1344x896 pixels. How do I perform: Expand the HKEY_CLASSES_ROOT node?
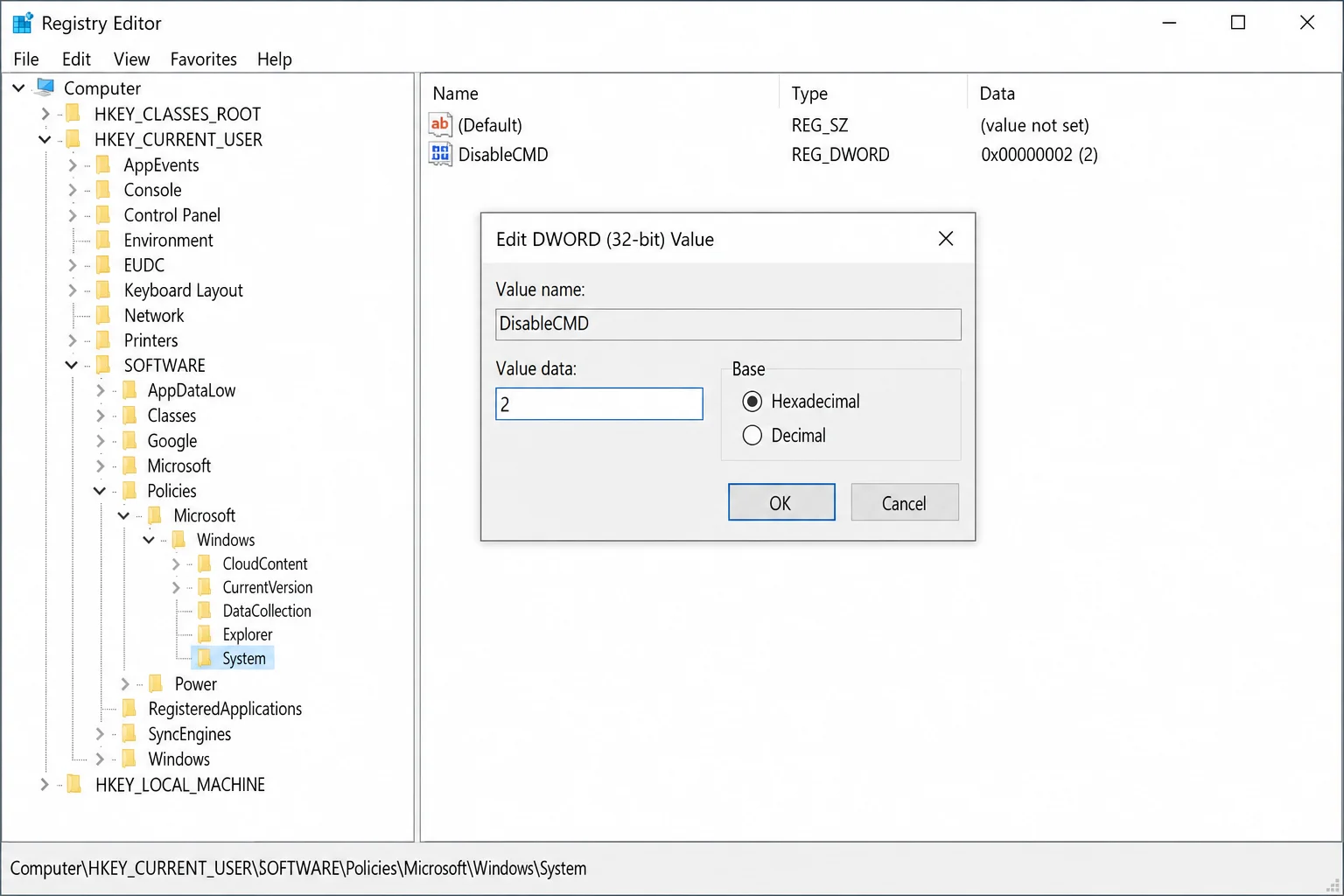[45, 114]
